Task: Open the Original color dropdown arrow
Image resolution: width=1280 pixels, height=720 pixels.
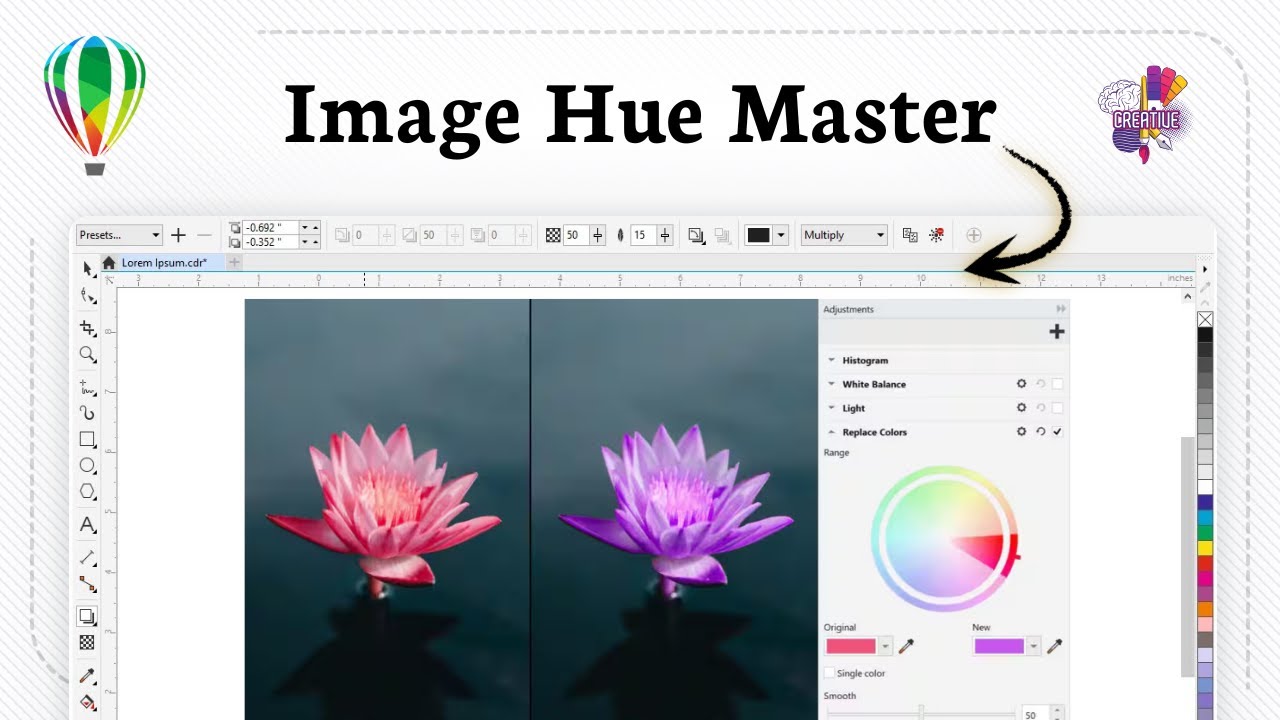Action: [x=885, y=646]
